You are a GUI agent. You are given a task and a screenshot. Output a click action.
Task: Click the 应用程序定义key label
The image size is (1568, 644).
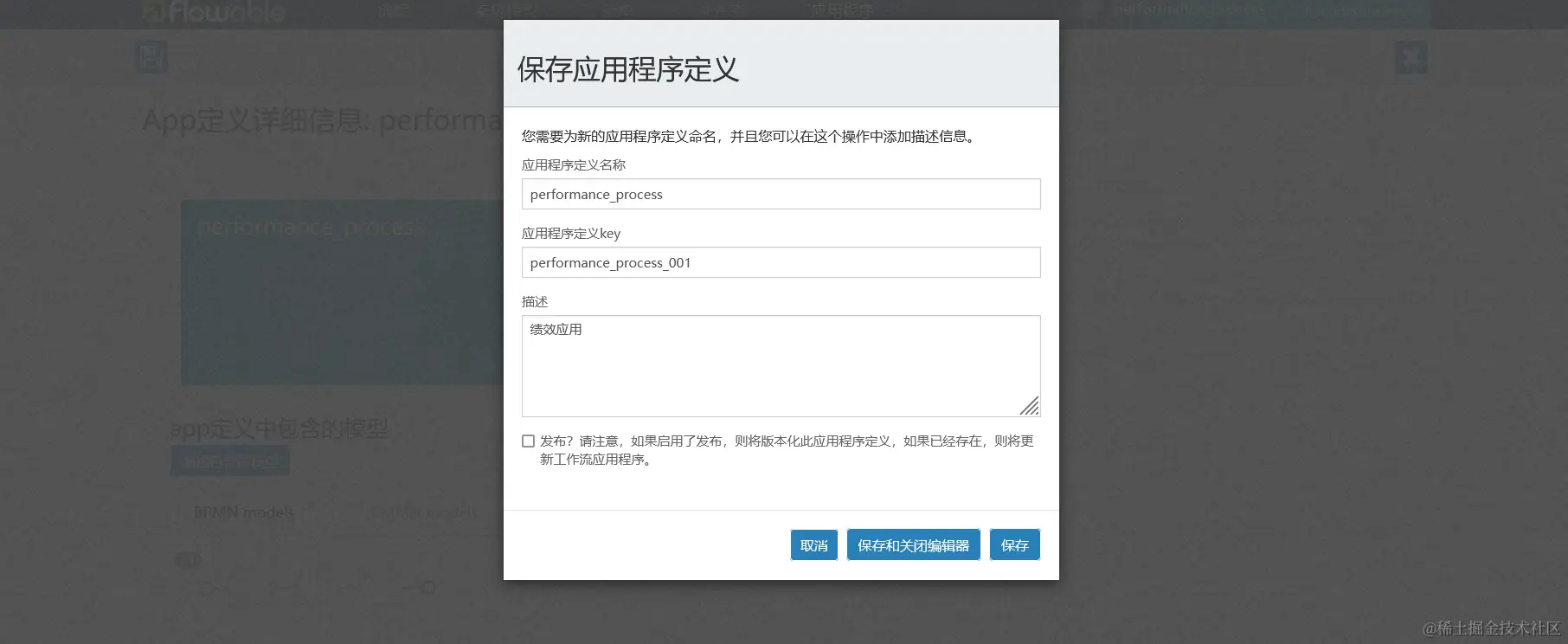coord(571,233)
